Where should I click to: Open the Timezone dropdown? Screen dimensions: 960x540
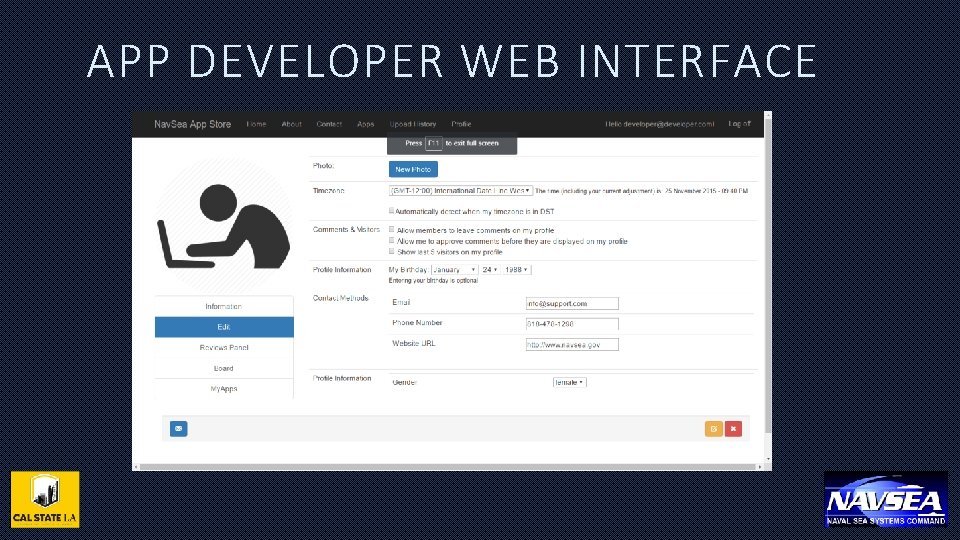pyautogui.click(x=460, y=191)
